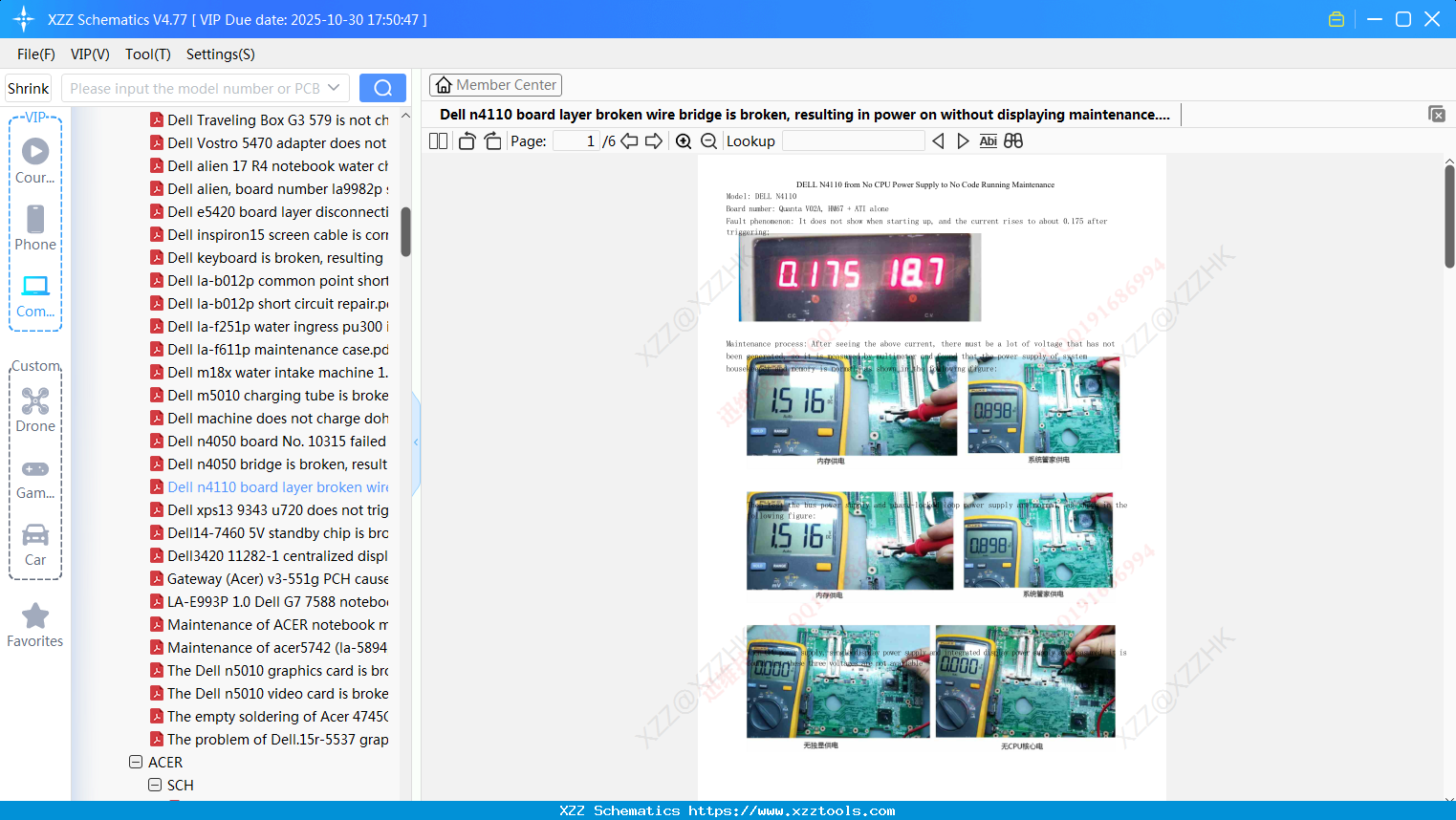Click the Shrink button
Image resolution: width=1456 pixels, height=820 pixels.
[x=29, y=88]
